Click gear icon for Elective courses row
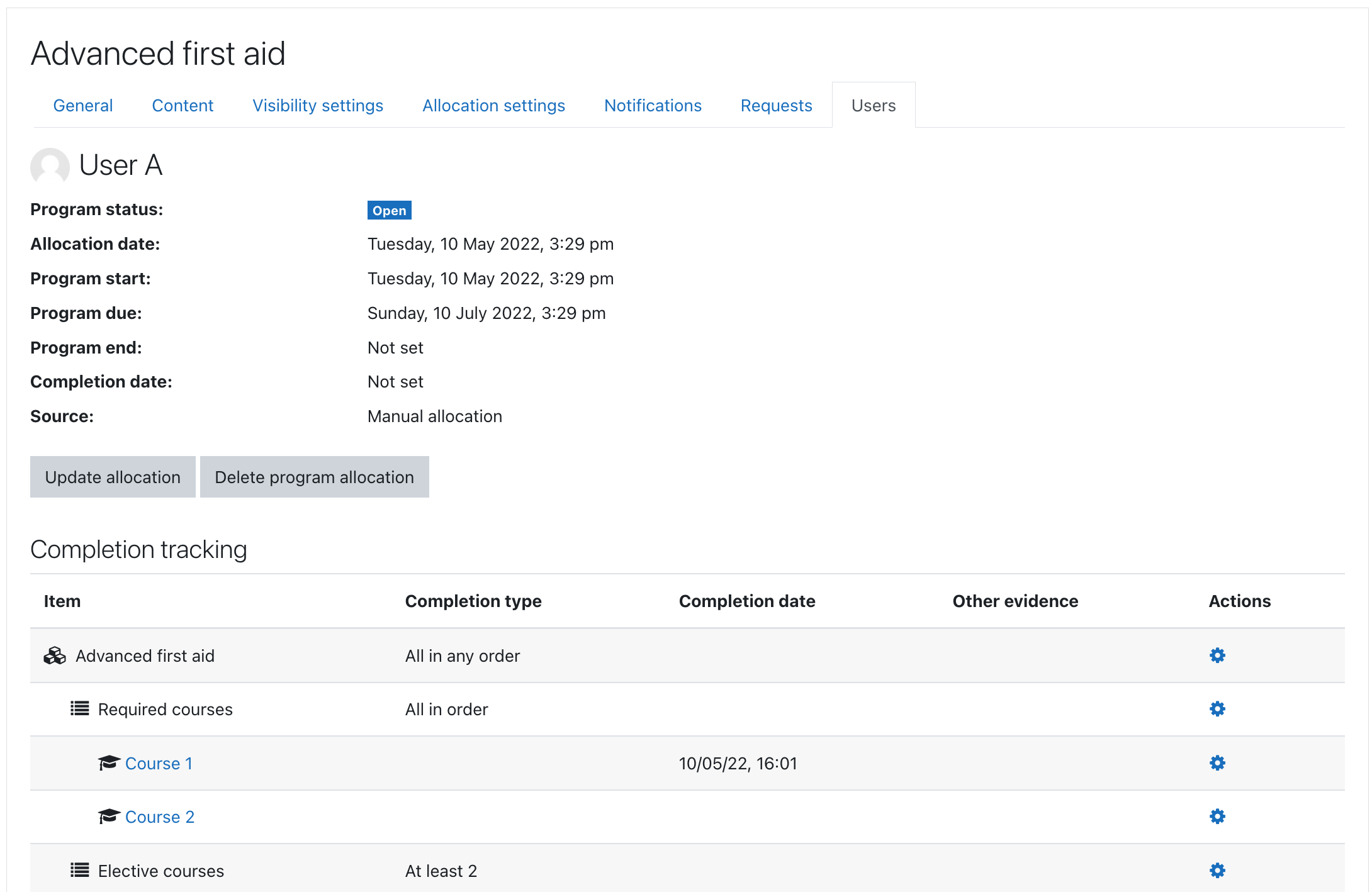The height and width of the screenshot is (892, 1372). click(x=1217, y=871)
